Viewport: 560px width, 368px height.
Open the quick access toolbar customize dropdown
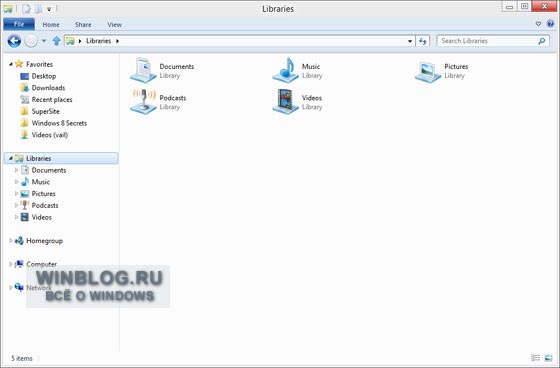pyautogui.click(x=49, y=9)
